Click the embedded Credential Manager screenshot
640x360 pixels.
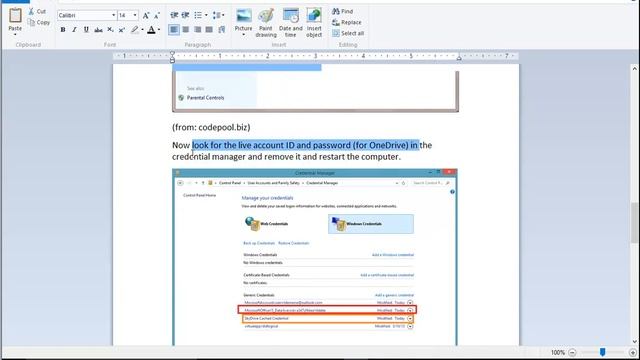[x=315, y=257]
